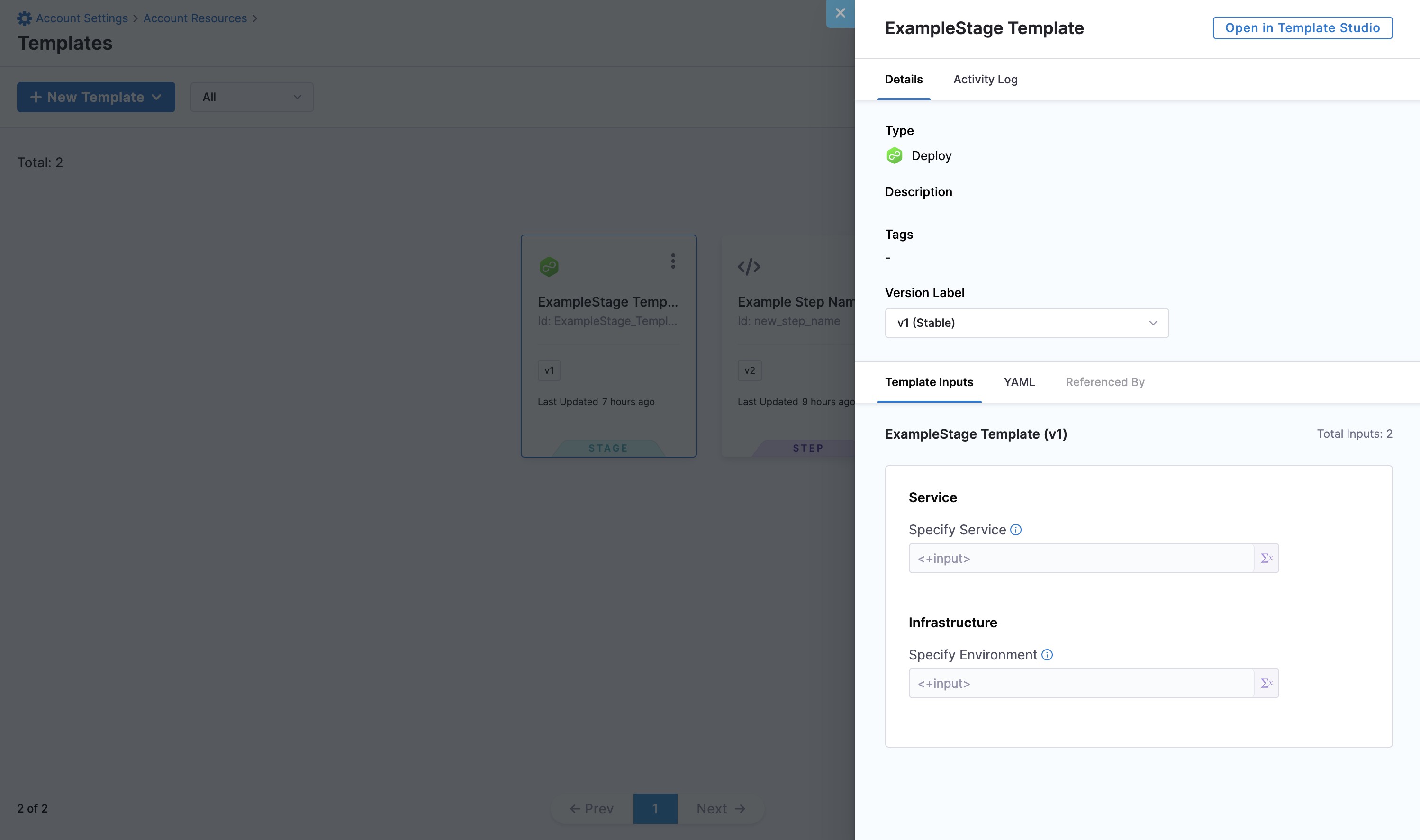Click the expression icon in Specify Service field

coord(1266,558)
